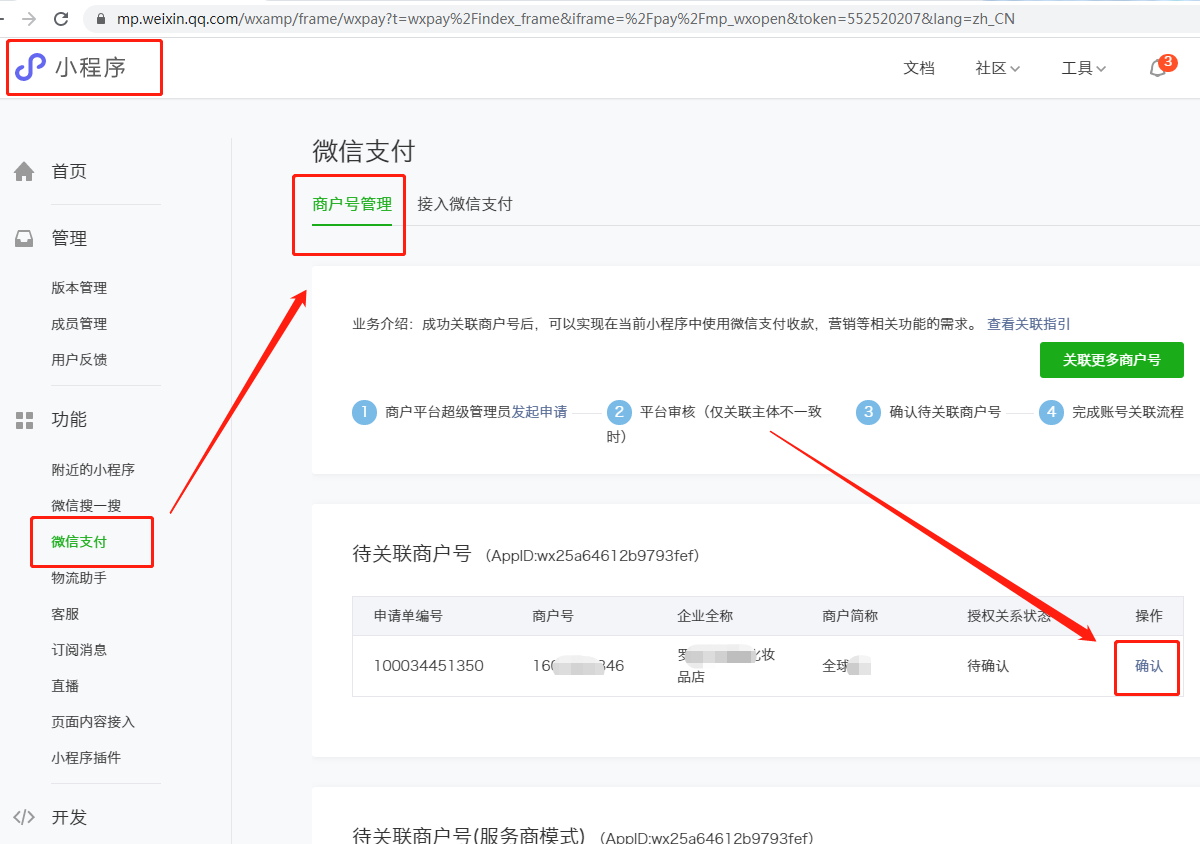Viewport: 1200px width, 844px height.
Task: Click the 商户号 column header
Action: [553, 616]
